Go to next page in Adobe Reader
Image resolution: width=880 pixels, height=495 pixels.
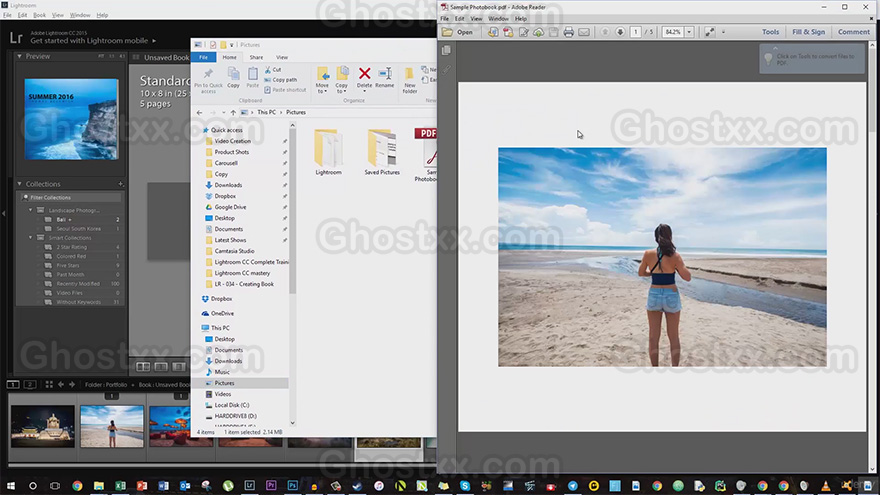[x=620, y=32]
